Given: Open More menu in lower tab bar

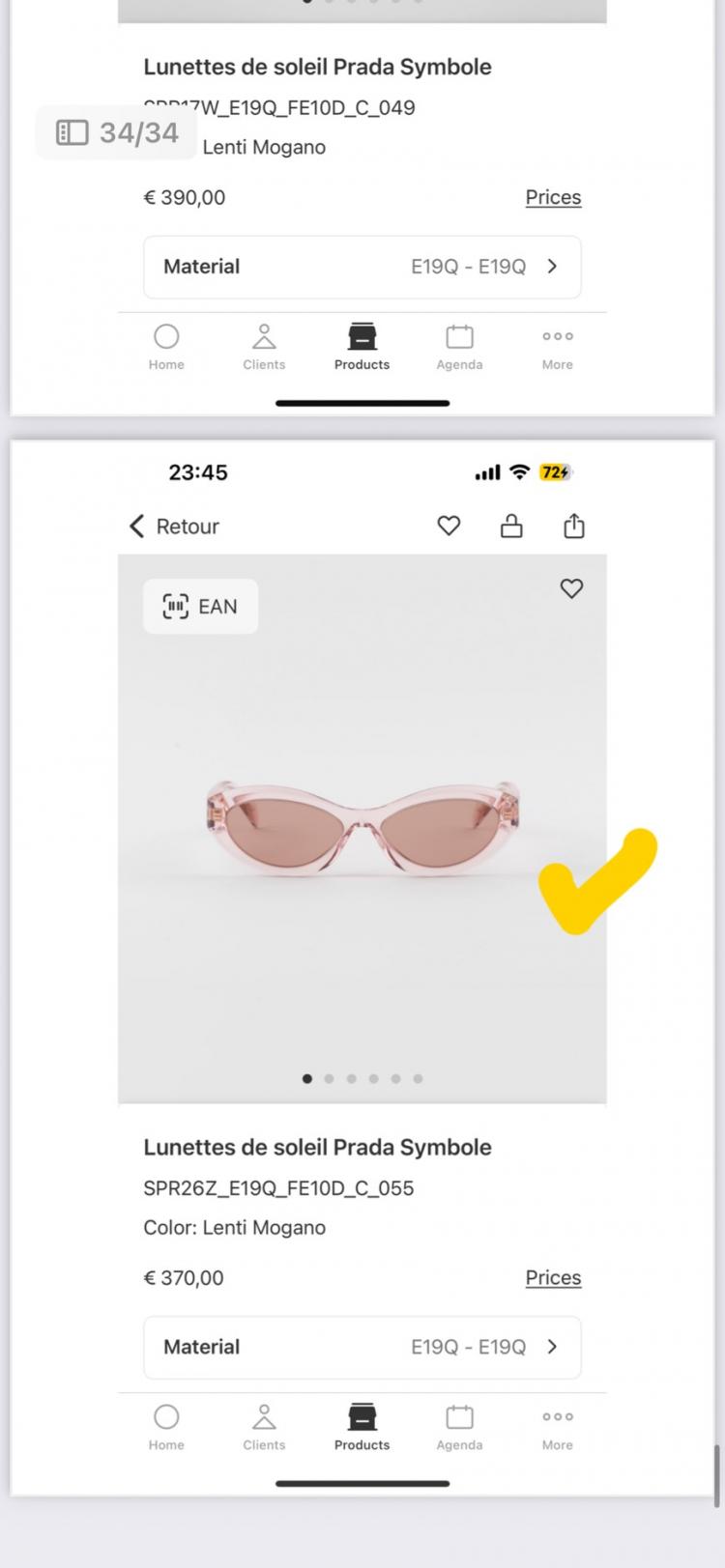Looking at the screenshot, I should click(x=557, y=1425).
